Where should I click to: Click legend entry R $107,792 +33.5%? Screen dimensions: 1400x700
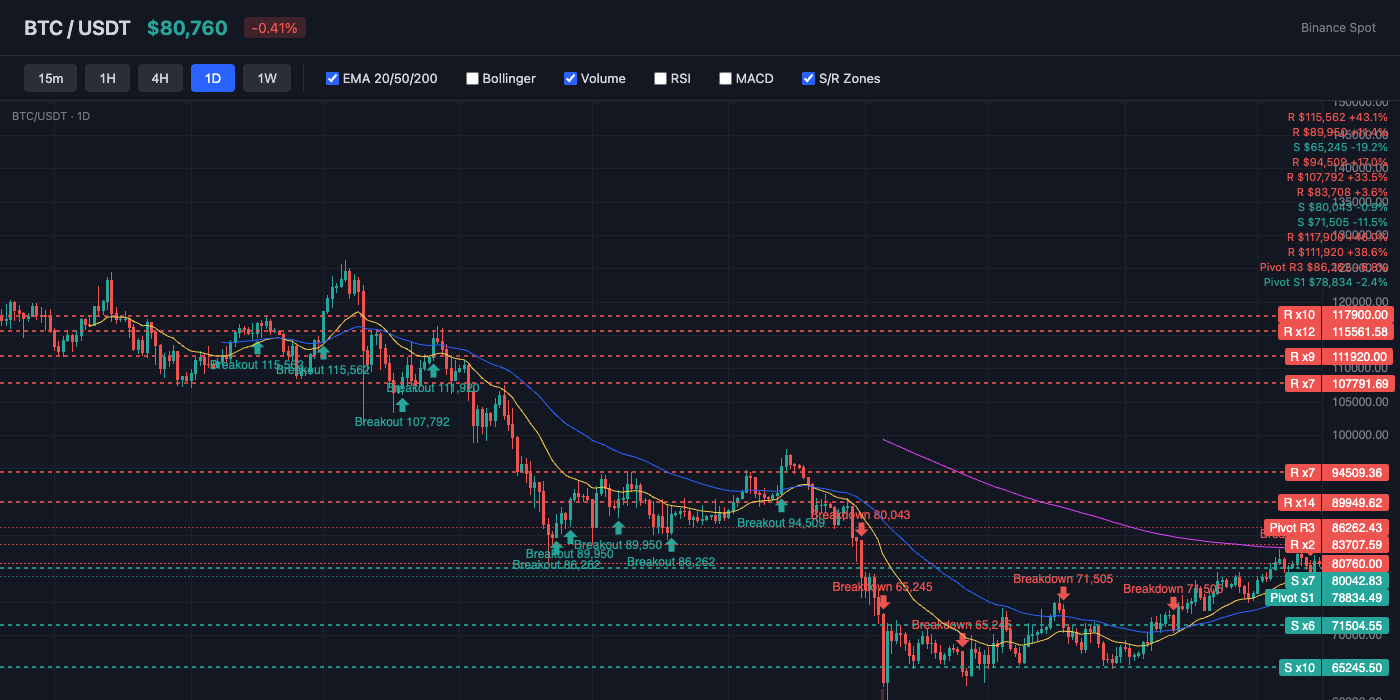pos(1337,177)
